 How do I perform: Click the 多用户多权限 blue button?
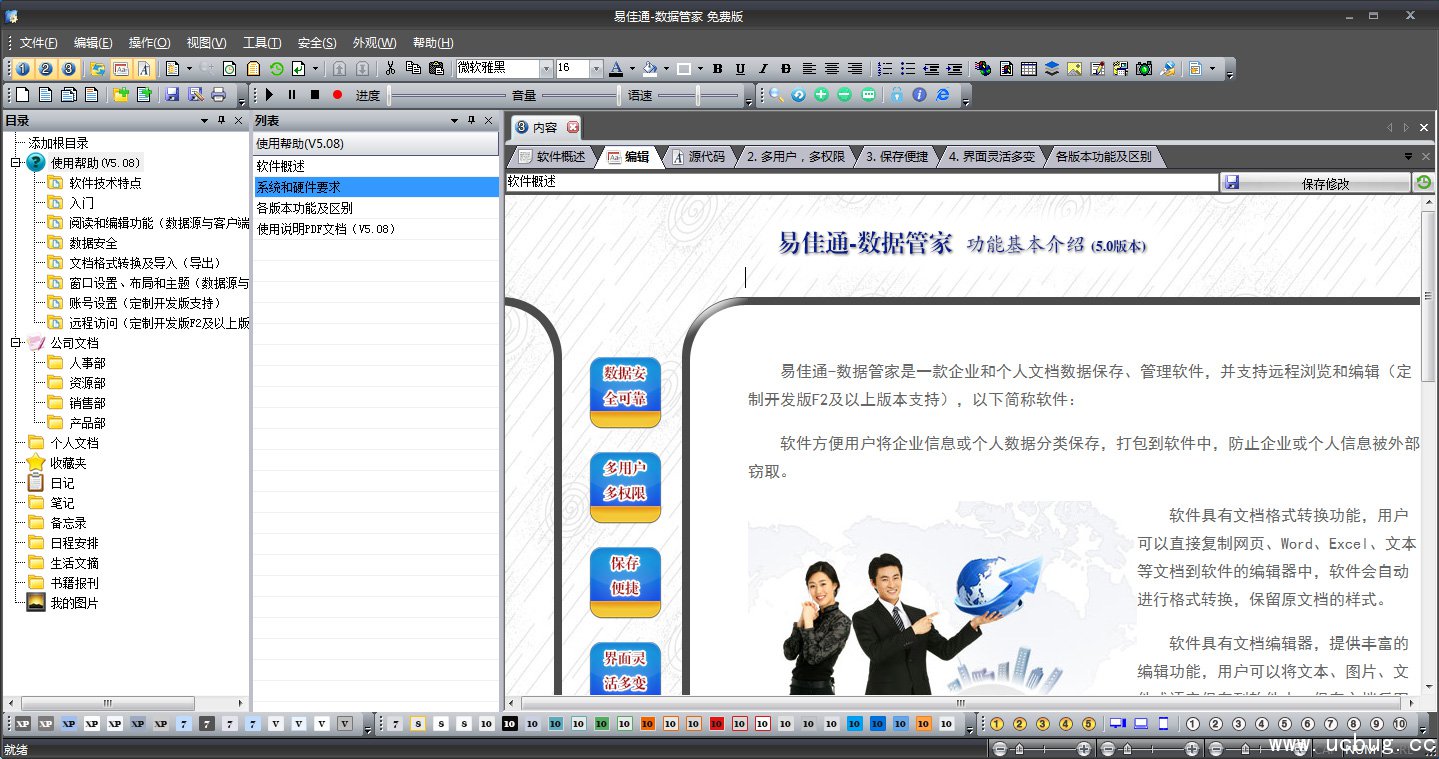pyautogui.click(x=625, y=487)
